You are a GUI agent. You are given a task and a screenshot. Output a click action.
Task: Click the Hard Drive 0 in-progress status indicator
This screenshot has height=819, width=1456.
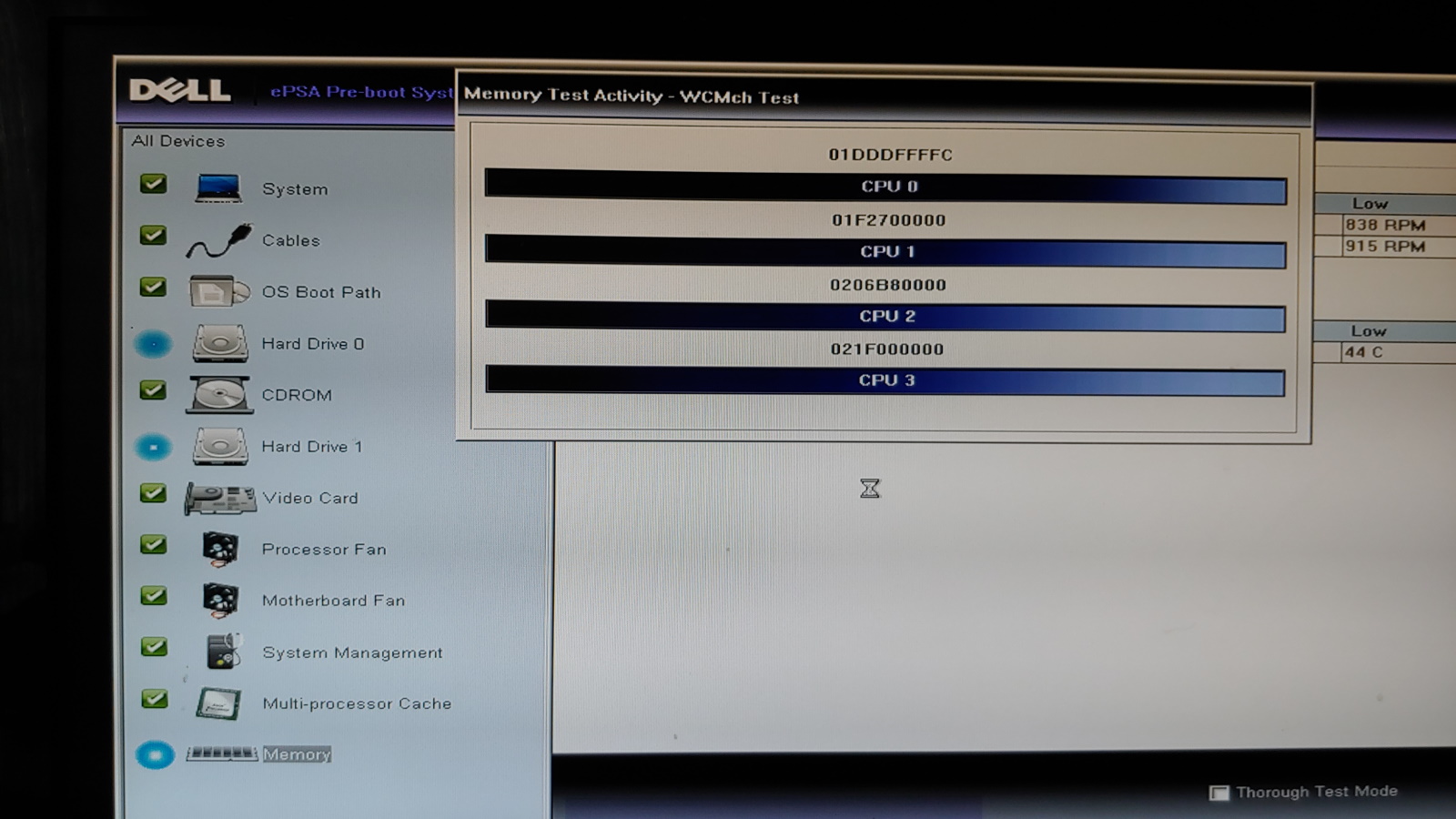(153, 344)
